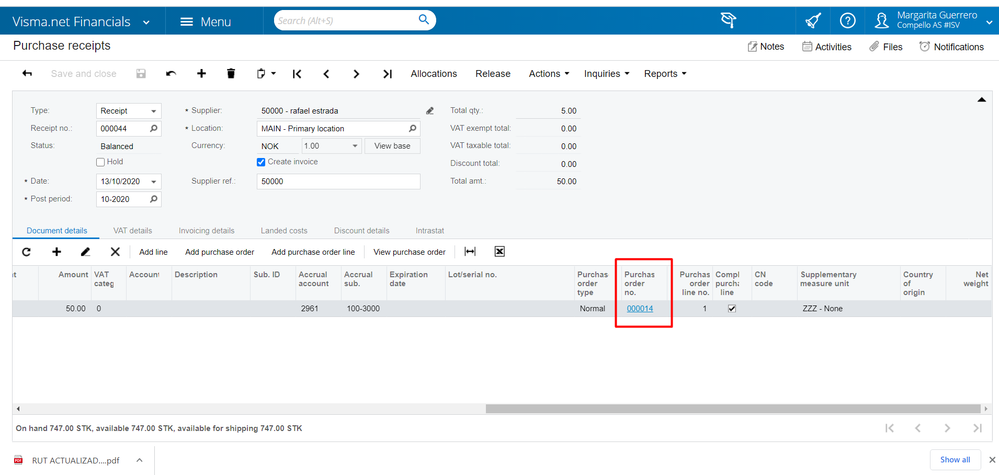This screenshot has width=999, height=475.
Task: Delete the row with the grid X icon
Action: 115,252
